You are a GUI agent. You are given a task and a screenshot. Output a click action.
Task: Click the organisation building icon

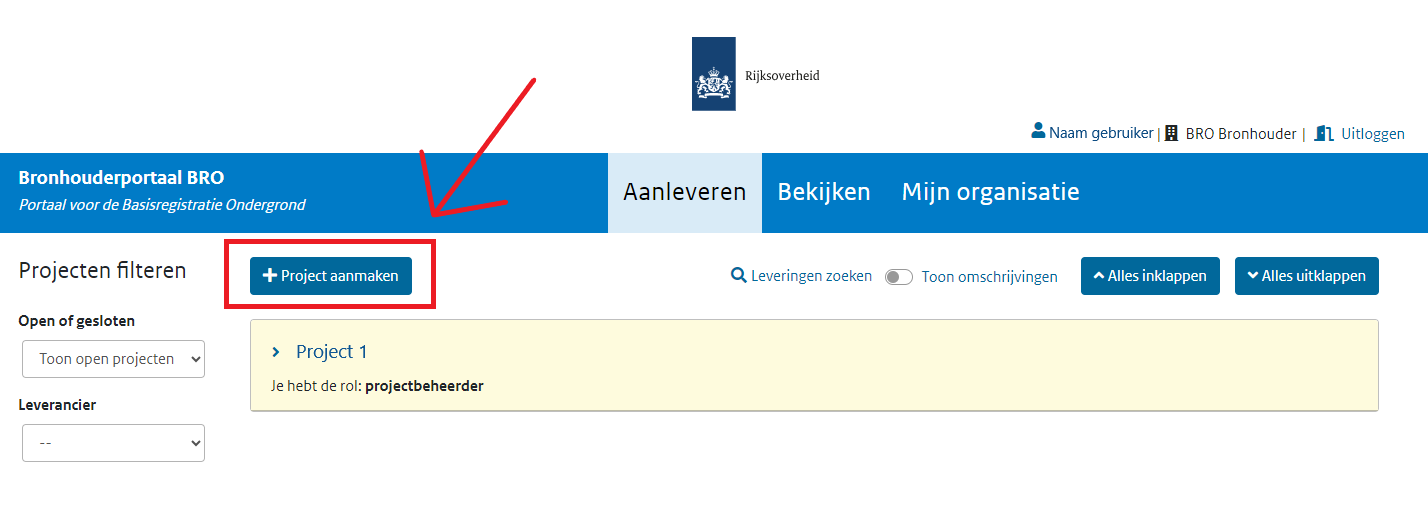pos(1171,133)
